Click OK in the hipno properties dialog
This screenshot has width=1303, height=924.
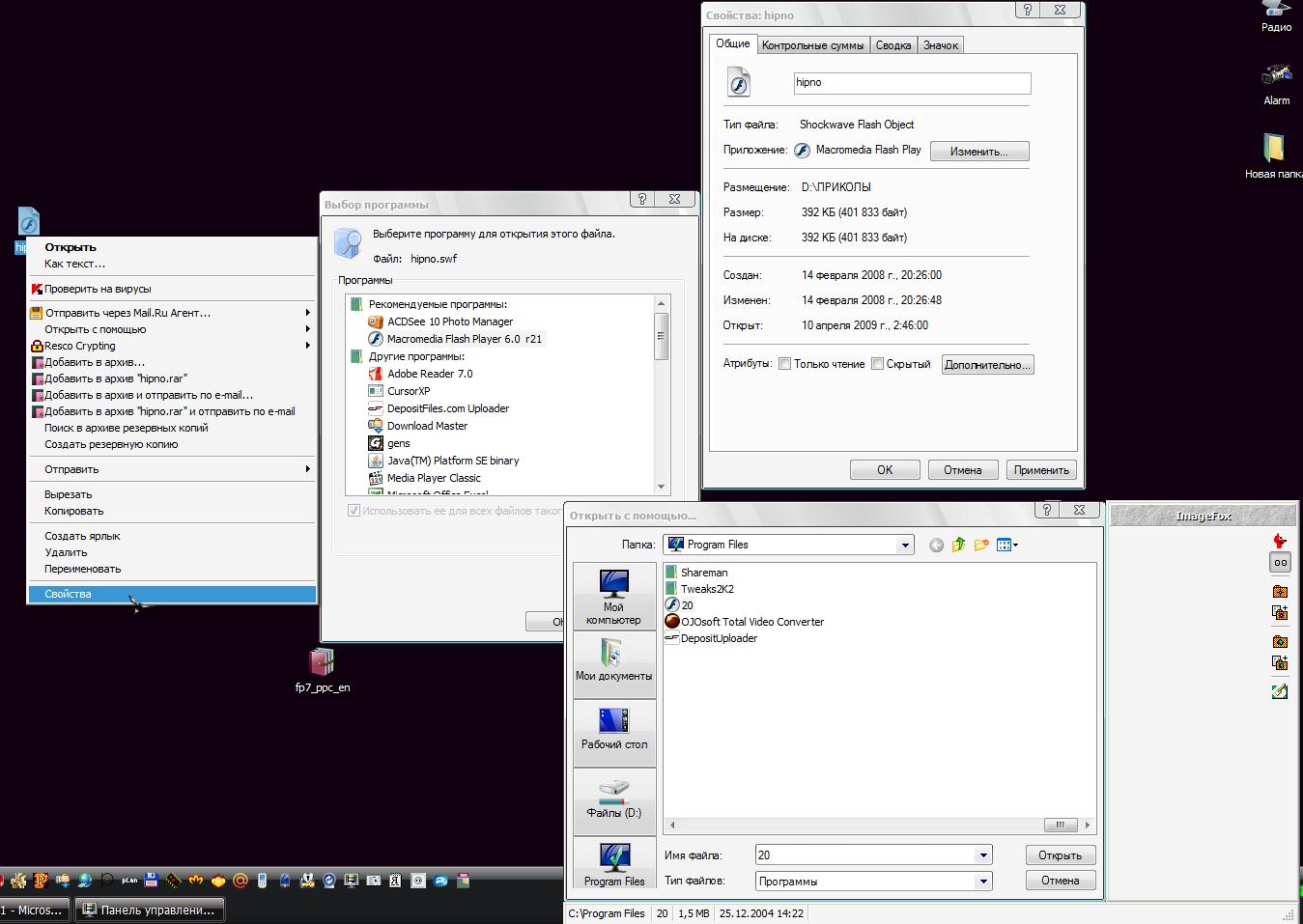[885, 470]
